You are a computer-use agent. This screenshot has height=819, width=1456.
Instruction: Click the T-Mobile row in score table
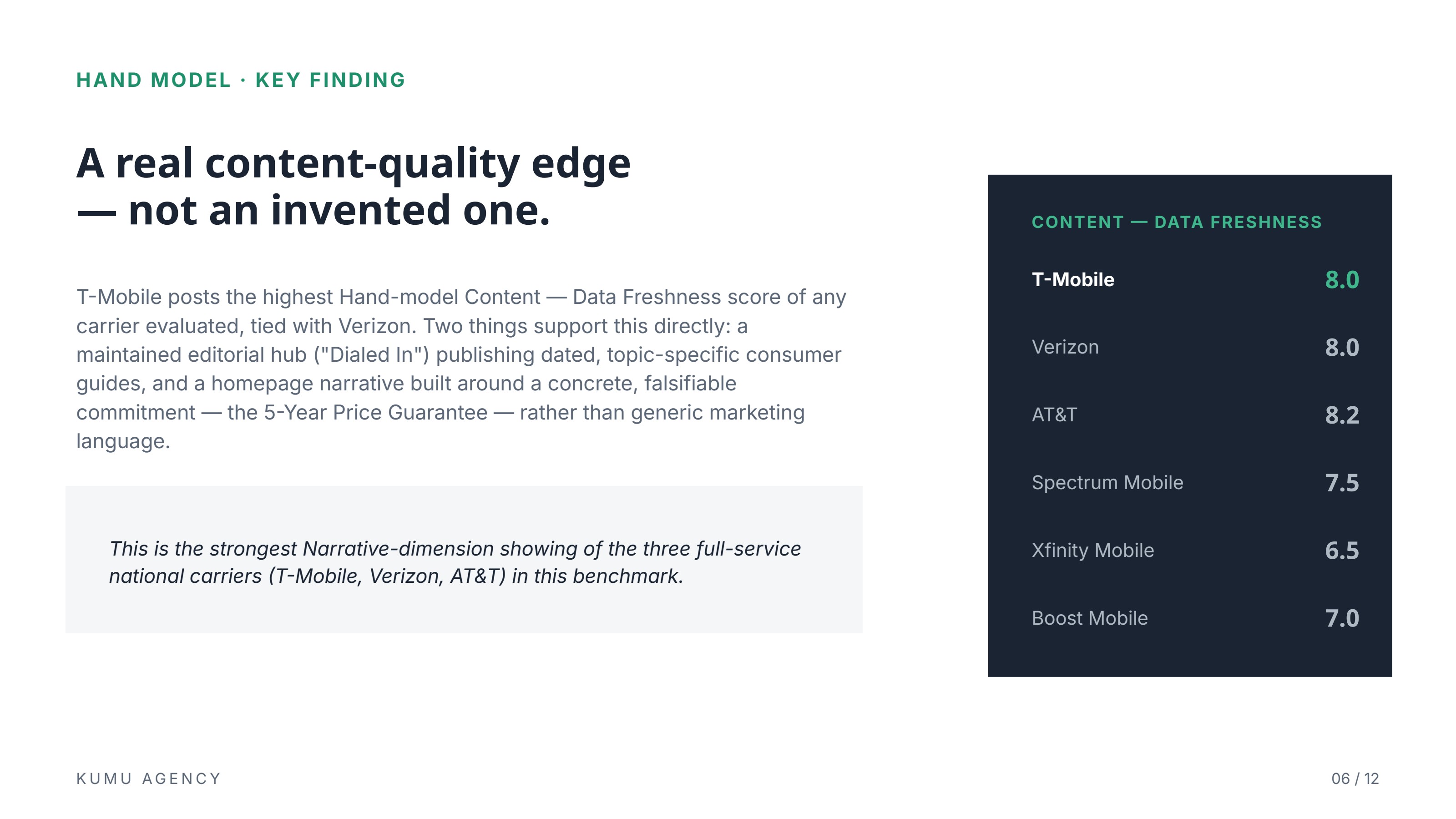click(x=1195, y=280)
